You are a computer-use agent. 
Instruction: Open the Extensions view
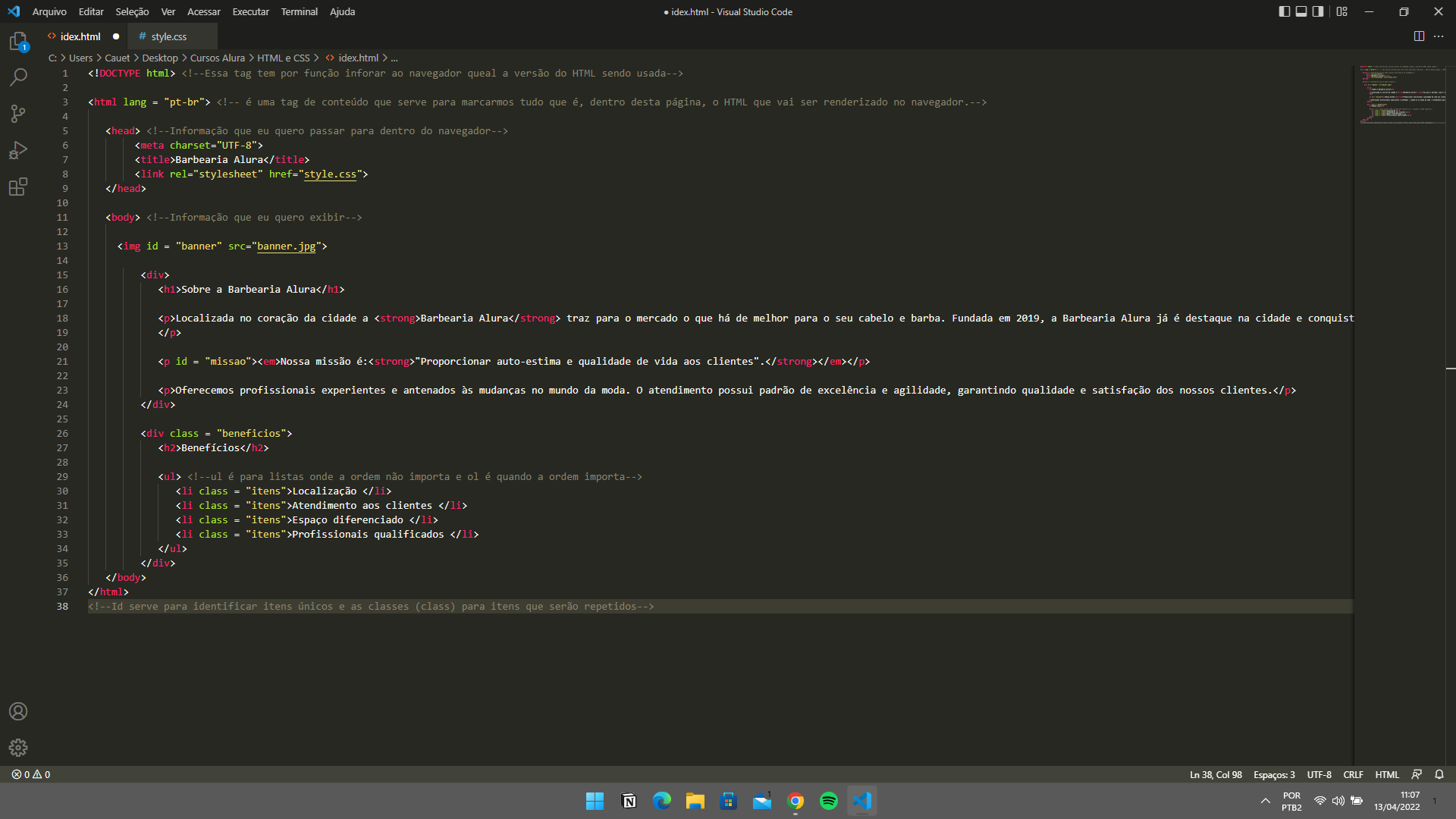click(18, 187)
